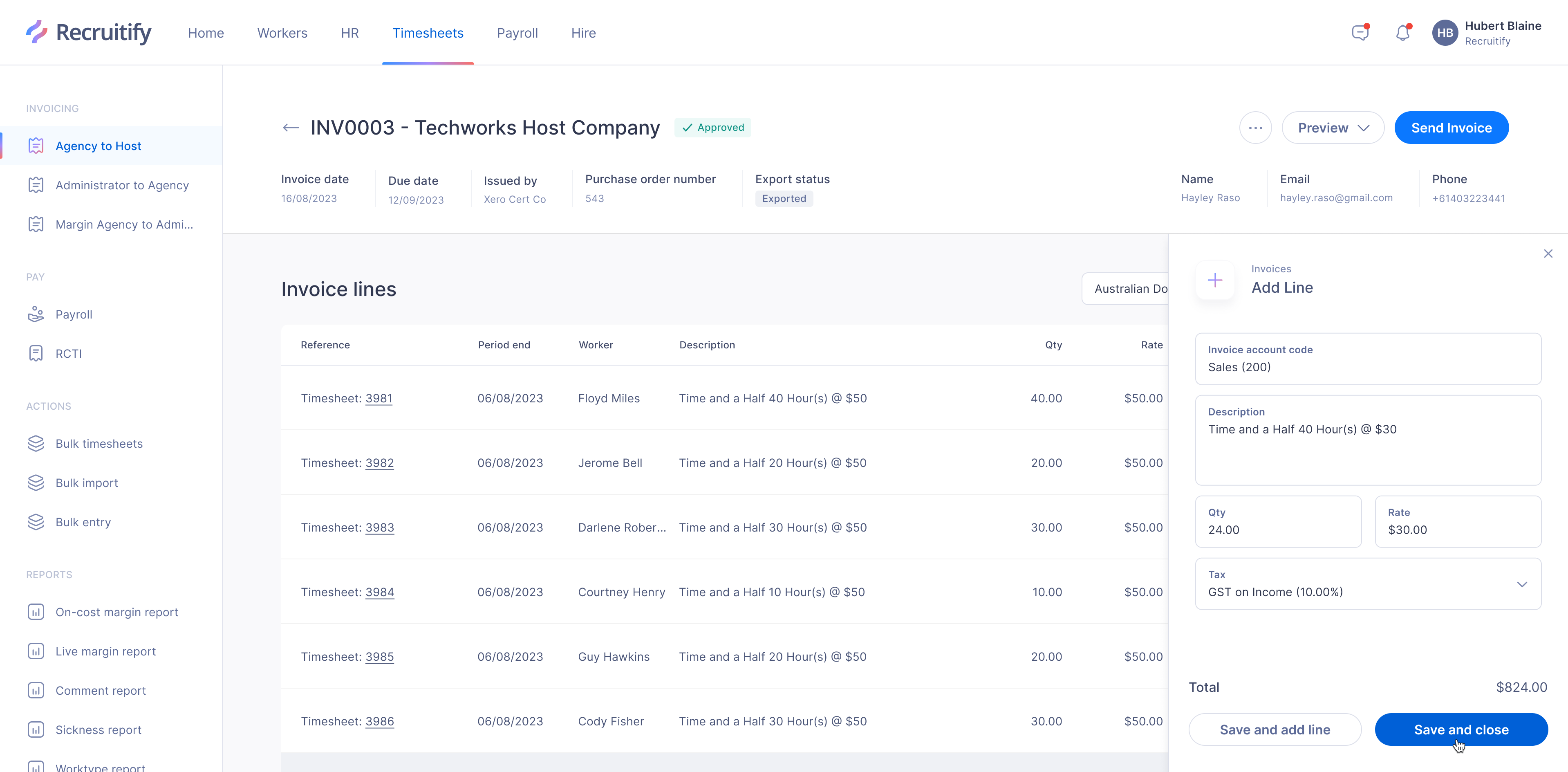Click the On-cost margin report icon
The image size is (1568, 772).
[36, 612]
